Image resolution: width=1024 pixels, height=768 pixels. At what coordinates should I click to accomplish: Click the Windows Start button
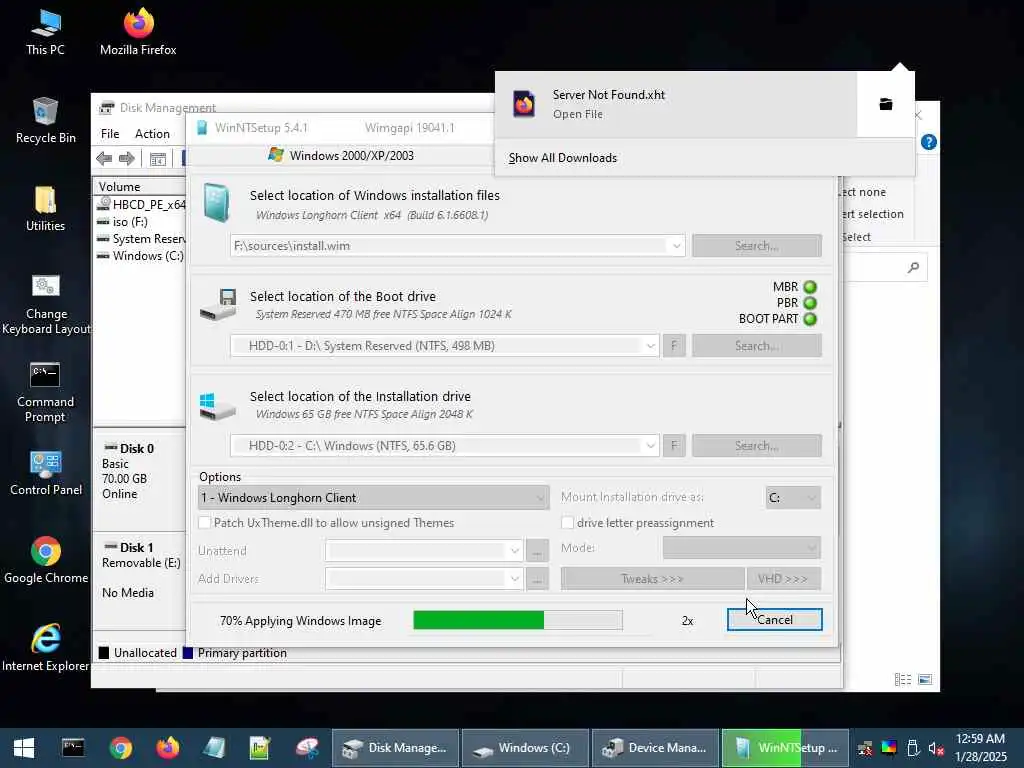click(24, 748)
